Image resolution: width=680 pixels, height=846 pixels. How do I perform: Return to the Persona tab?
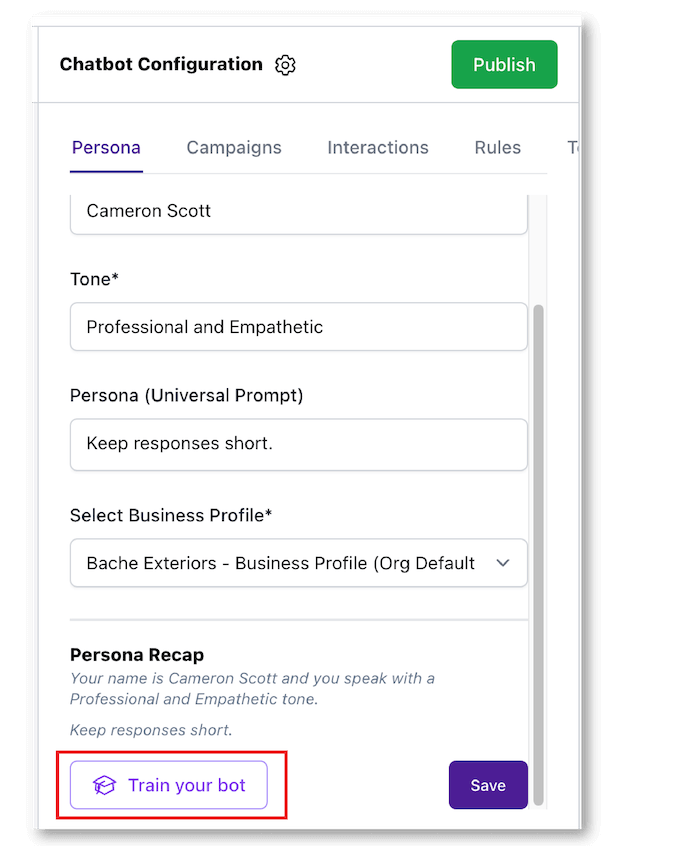106,147
